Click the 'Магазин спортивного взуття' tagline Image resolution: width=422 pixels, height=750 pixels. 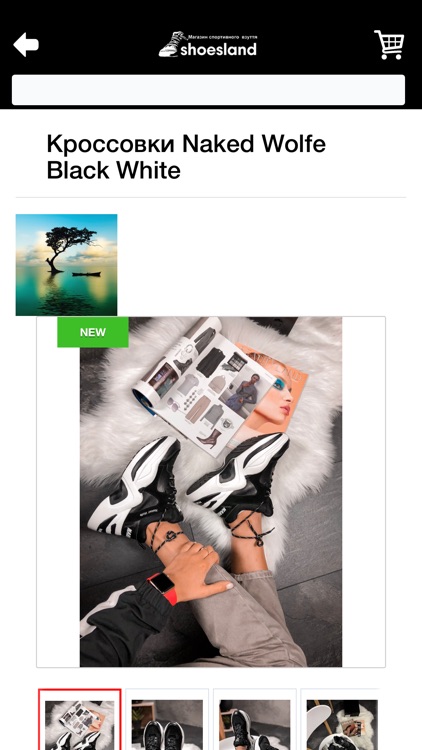pyautogui.click(x=222, y=37)
